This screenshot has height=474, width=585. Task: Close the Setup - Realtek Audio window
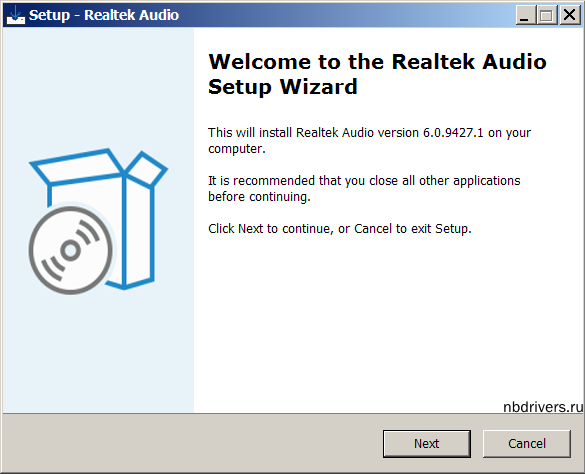[x=569, y=15]
